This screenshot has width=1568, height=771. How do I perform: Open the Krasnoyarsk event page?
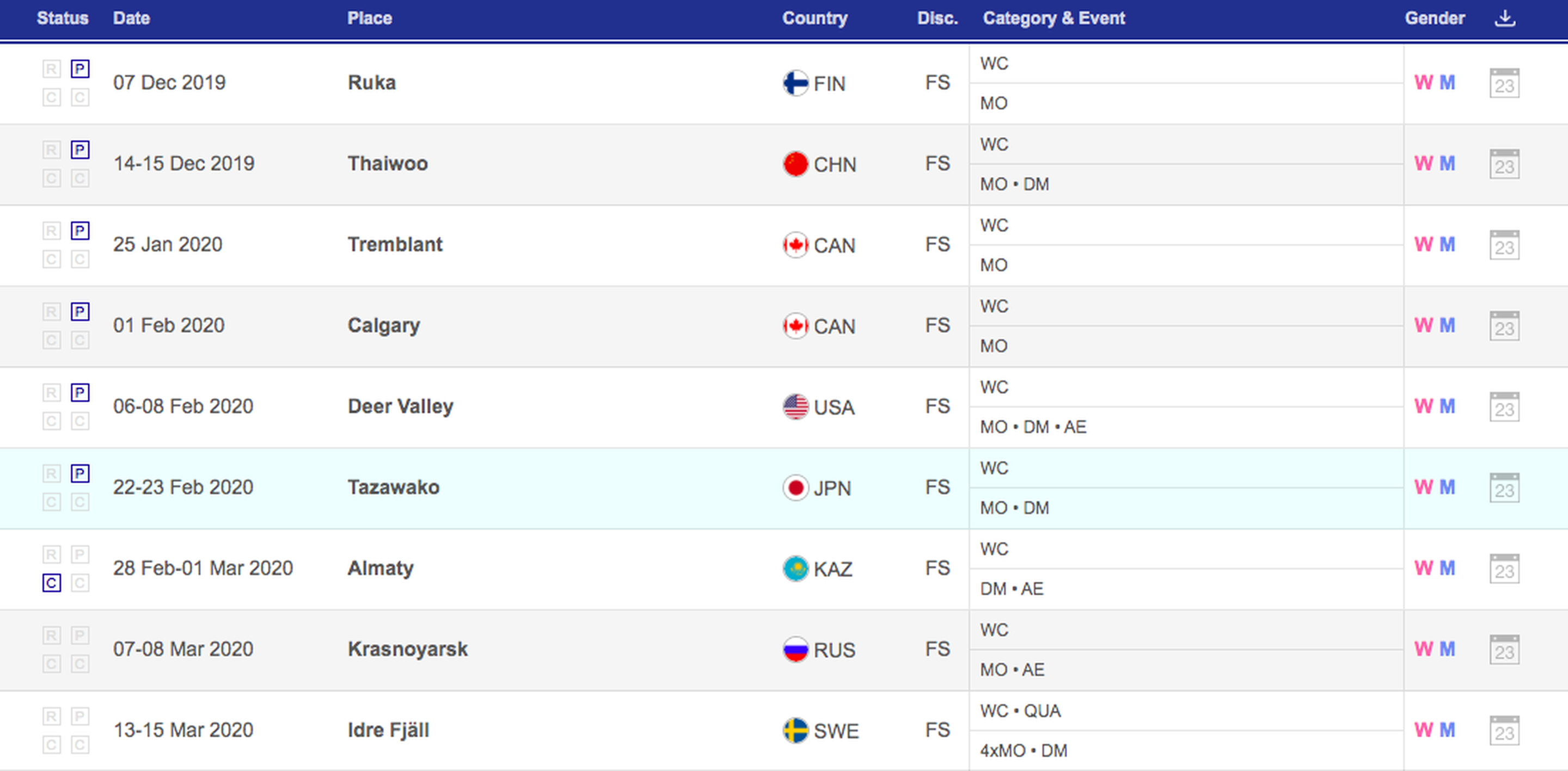(407, 649)
